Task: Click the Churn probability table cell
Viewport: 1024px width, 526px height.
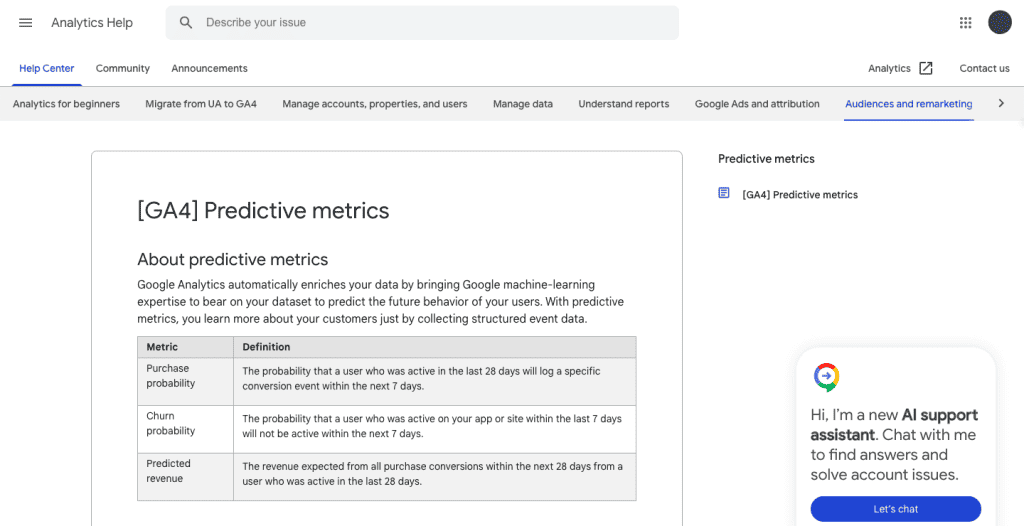Action: click(x=185, y=429)
